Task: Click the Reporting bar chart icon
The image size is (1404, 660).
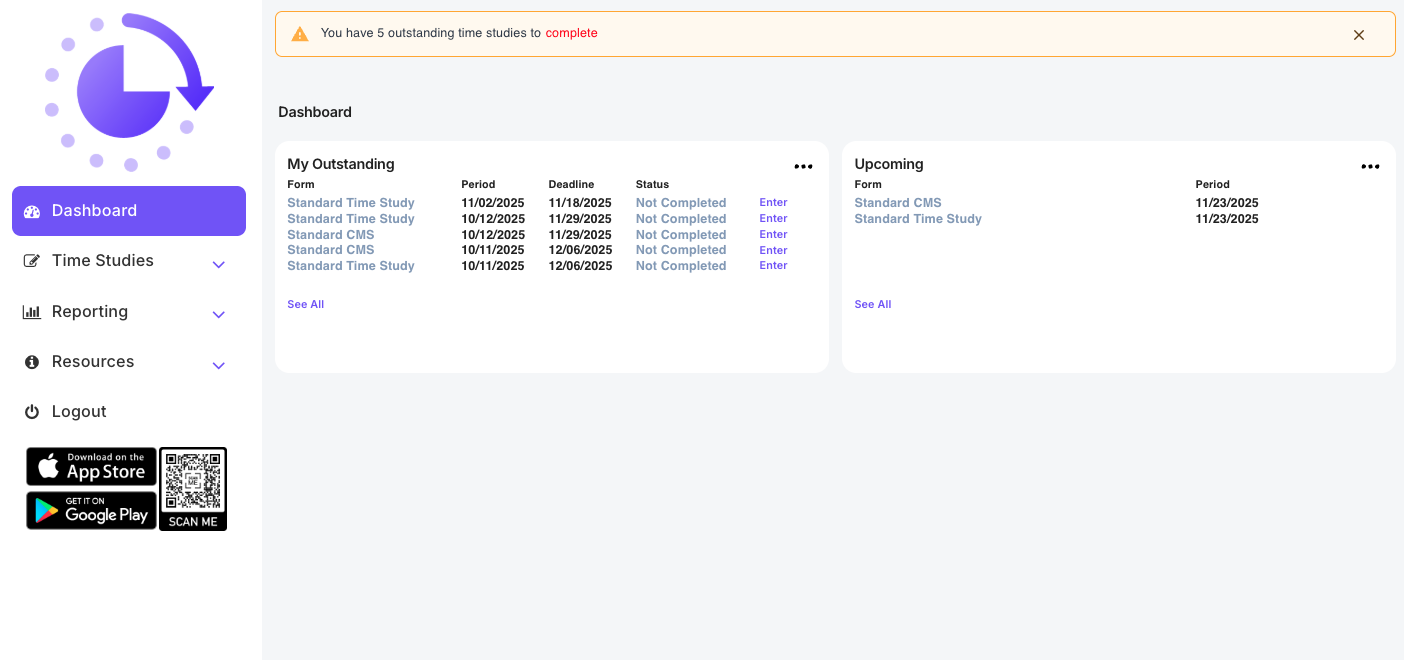Action: (x=32, y=312)
